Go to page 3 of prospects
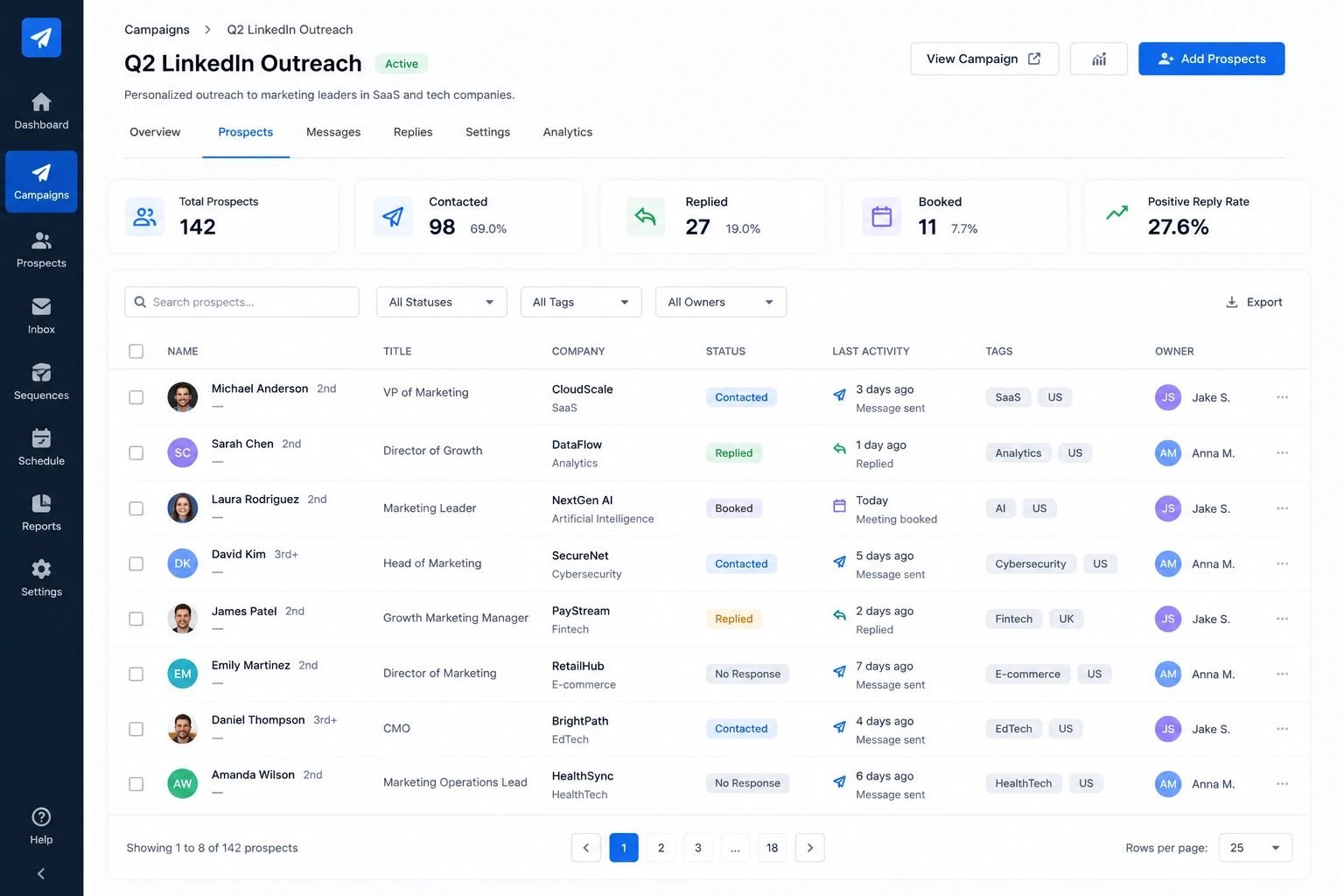The width and height of the screenshot is (1344, 896). [698, 848]
